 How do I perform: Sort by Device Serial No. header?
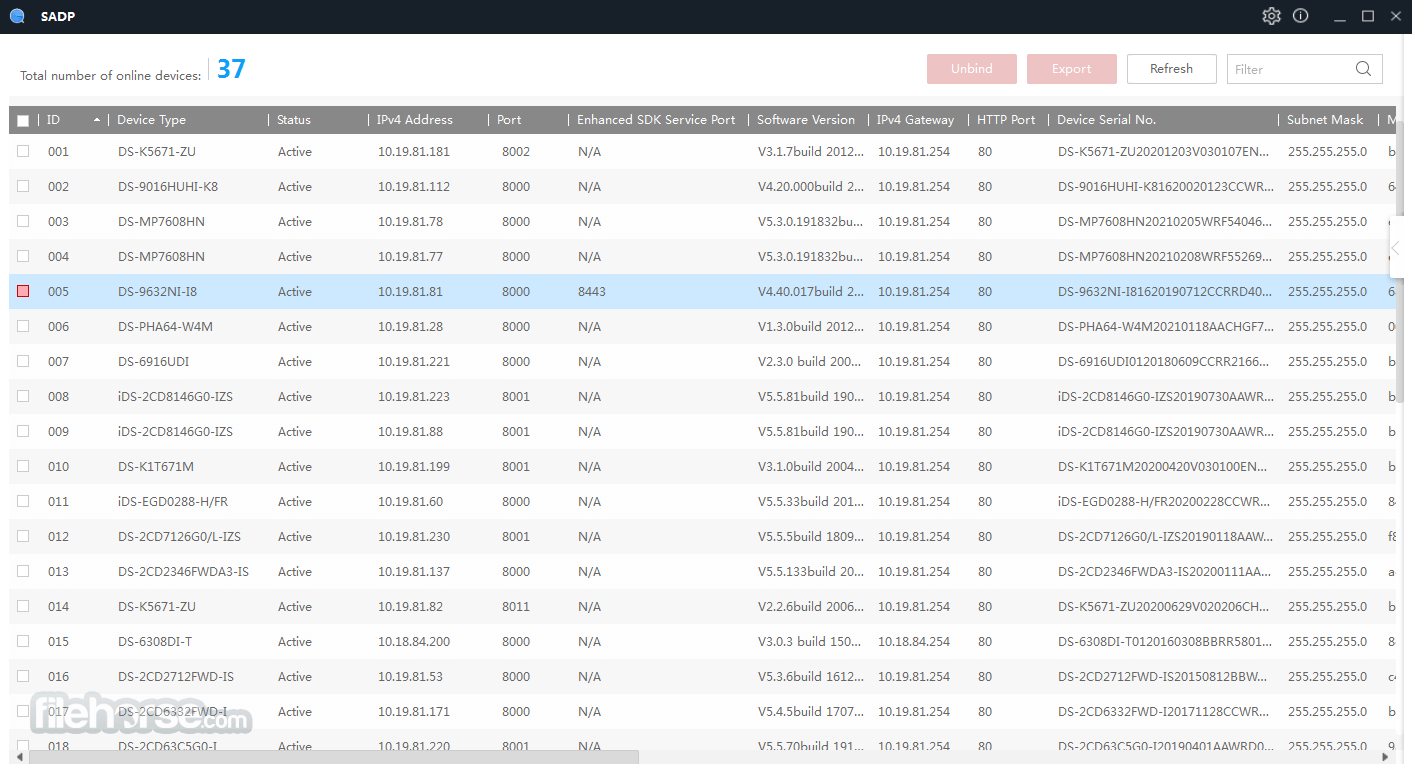[x=1106, y=120]
